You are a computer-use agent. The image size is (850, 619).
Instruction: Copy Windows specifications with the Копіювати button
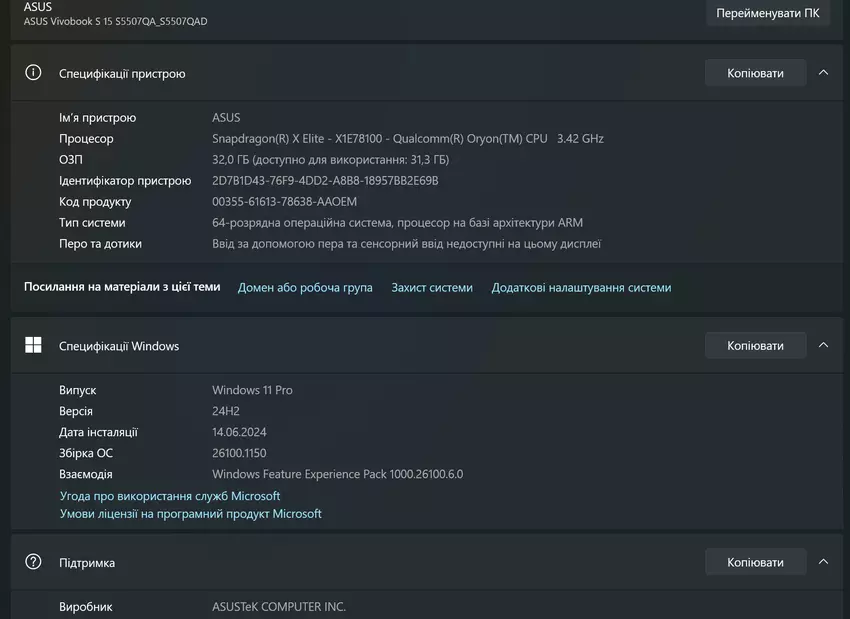755,346
